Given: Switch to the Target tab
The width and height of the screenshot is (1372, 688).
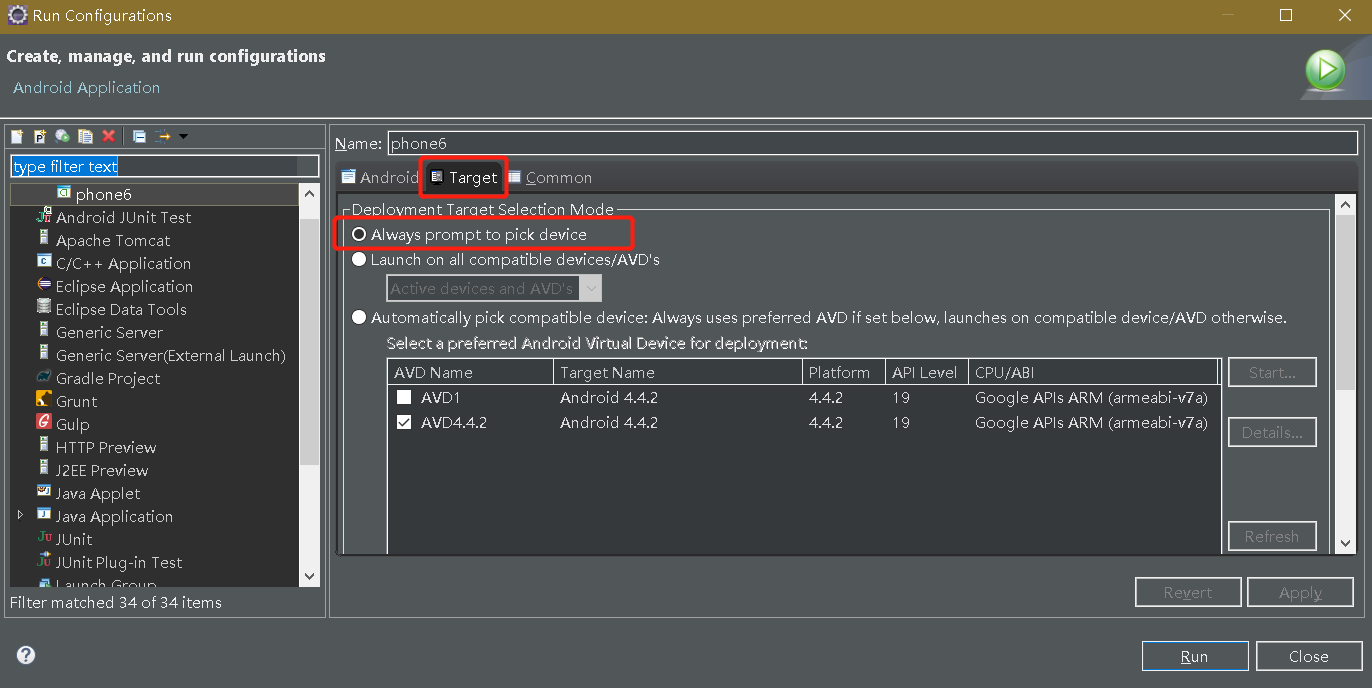Looking at the screenshot, I should click(x=463, y=178).
